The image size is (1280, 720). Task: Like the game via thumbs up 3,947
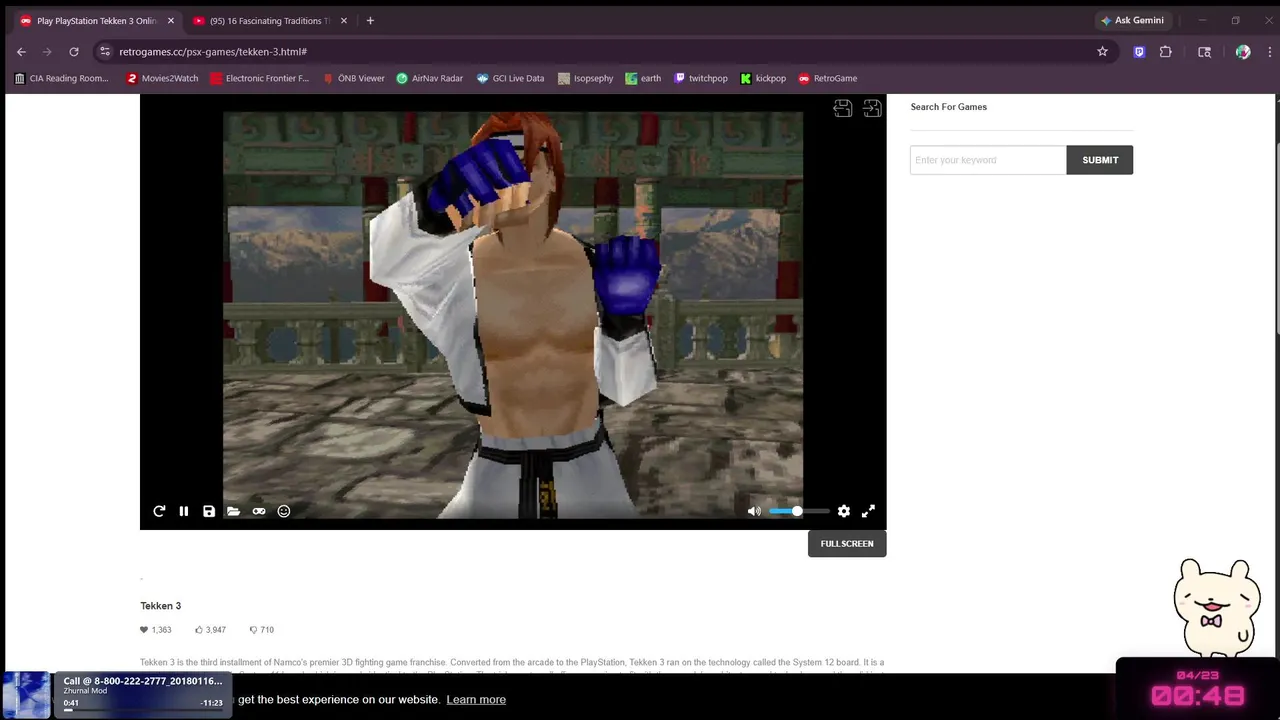(211, 630)
